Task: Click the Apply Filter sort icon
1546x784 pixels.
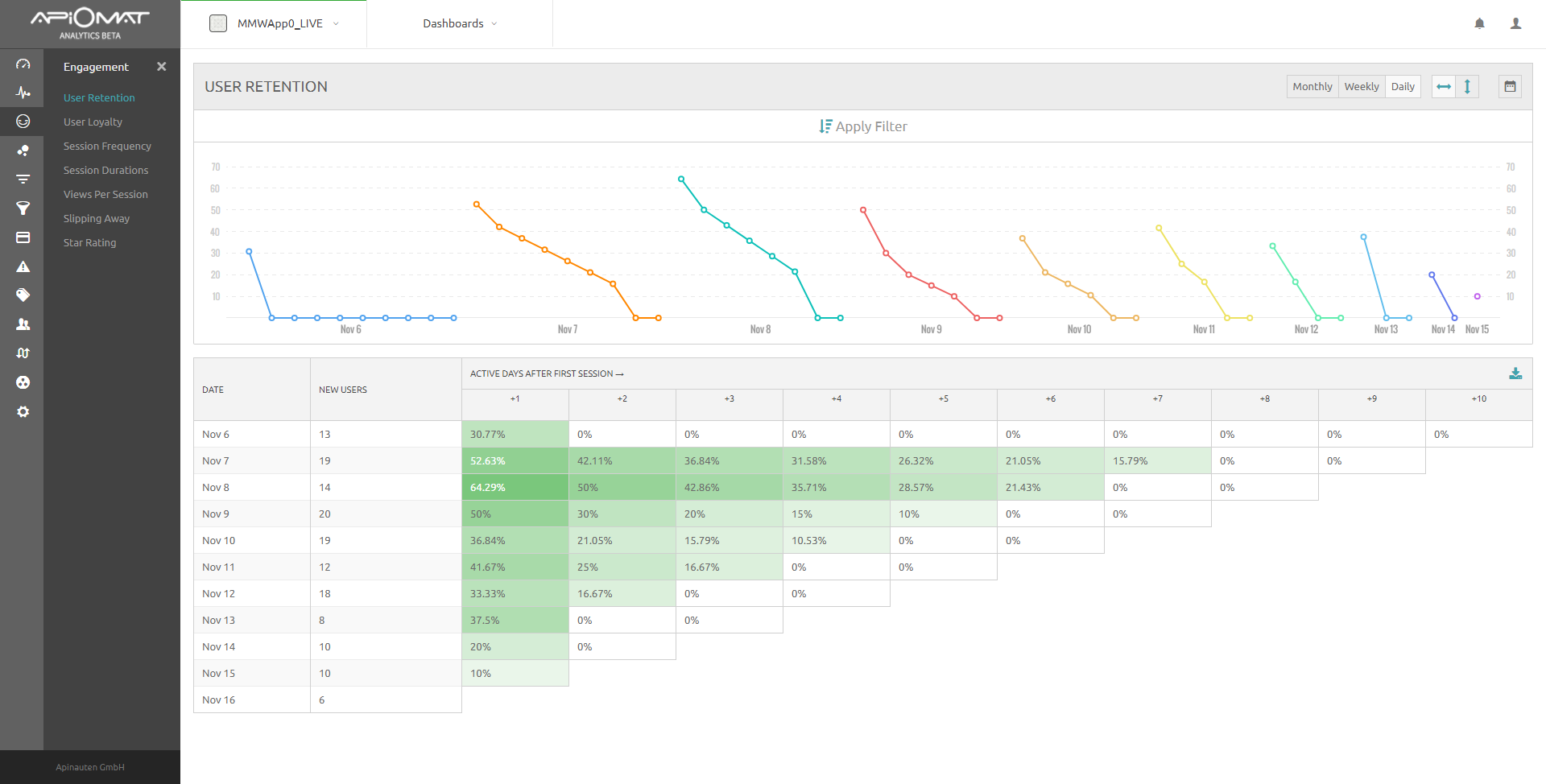Action: tap(825, 126)
